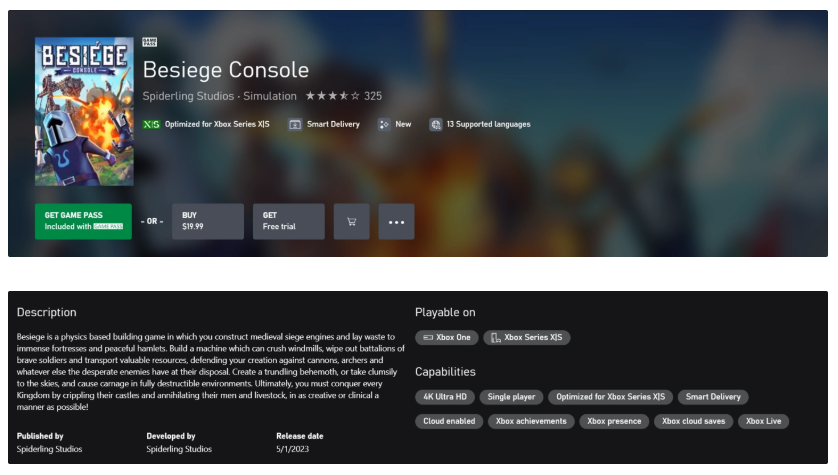
Task: Click the Xbox Series X|S console icon
Action: (x=496, y=338)
